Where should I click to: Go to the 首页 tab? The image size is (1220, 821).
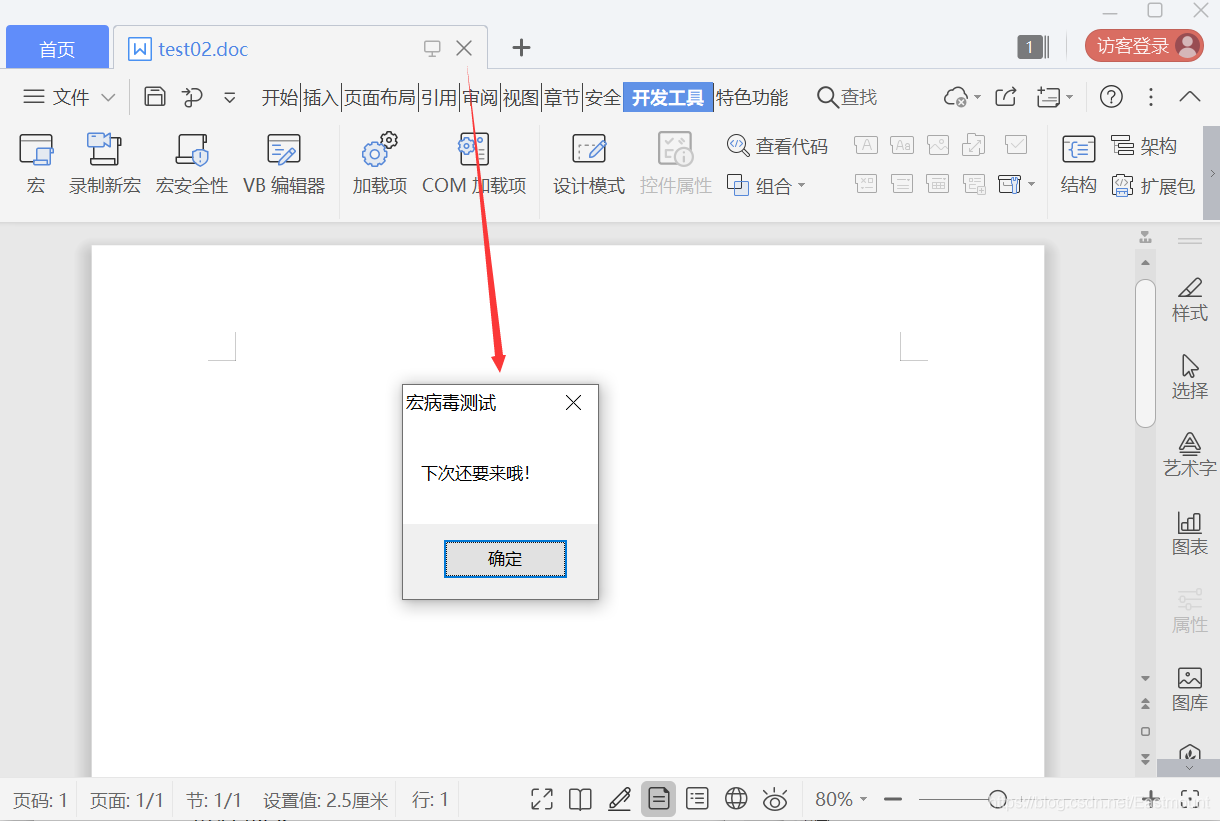point(57,48)
